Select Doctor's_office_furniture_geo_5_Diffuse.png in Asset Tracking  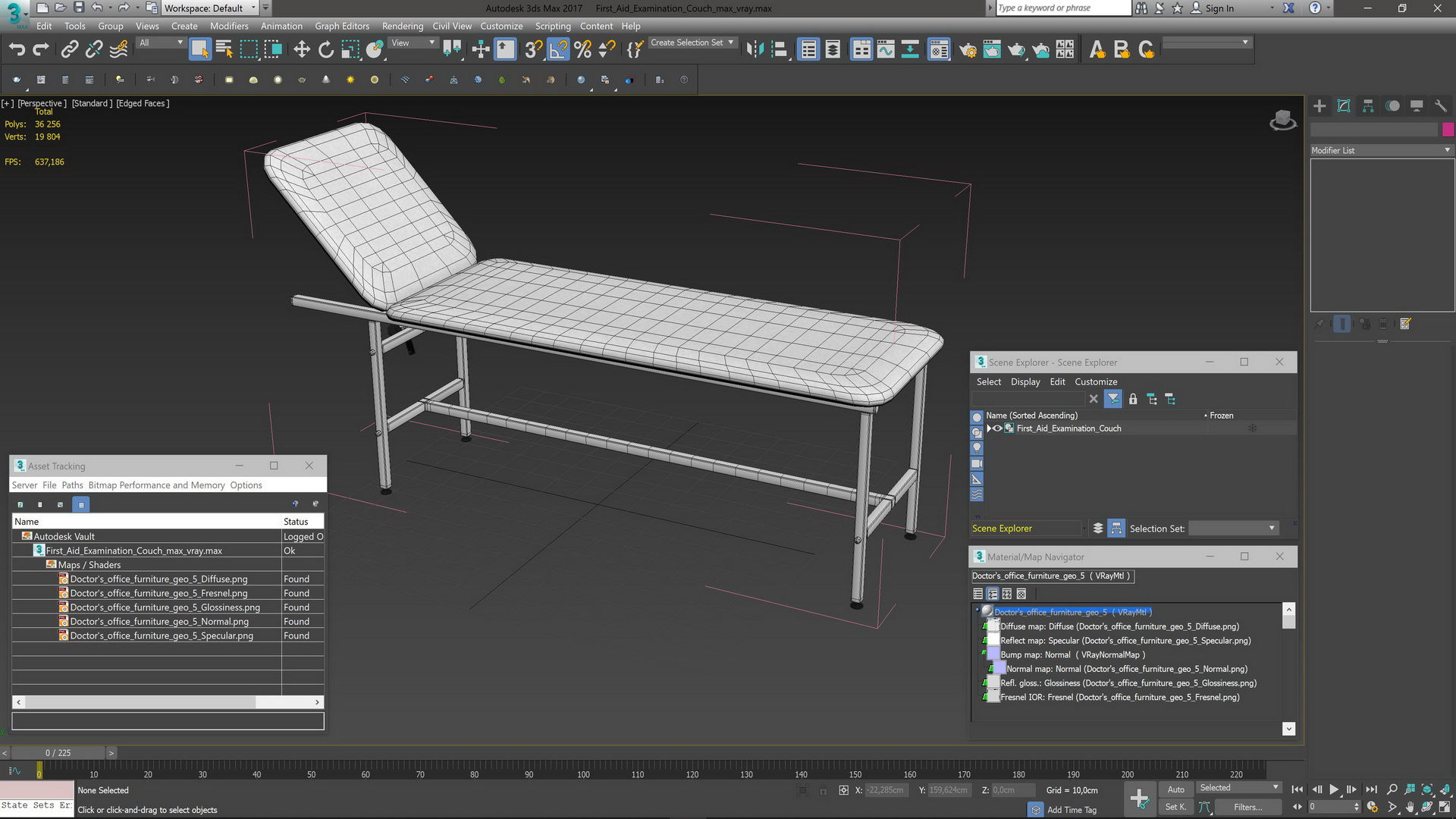coord(158,579)
